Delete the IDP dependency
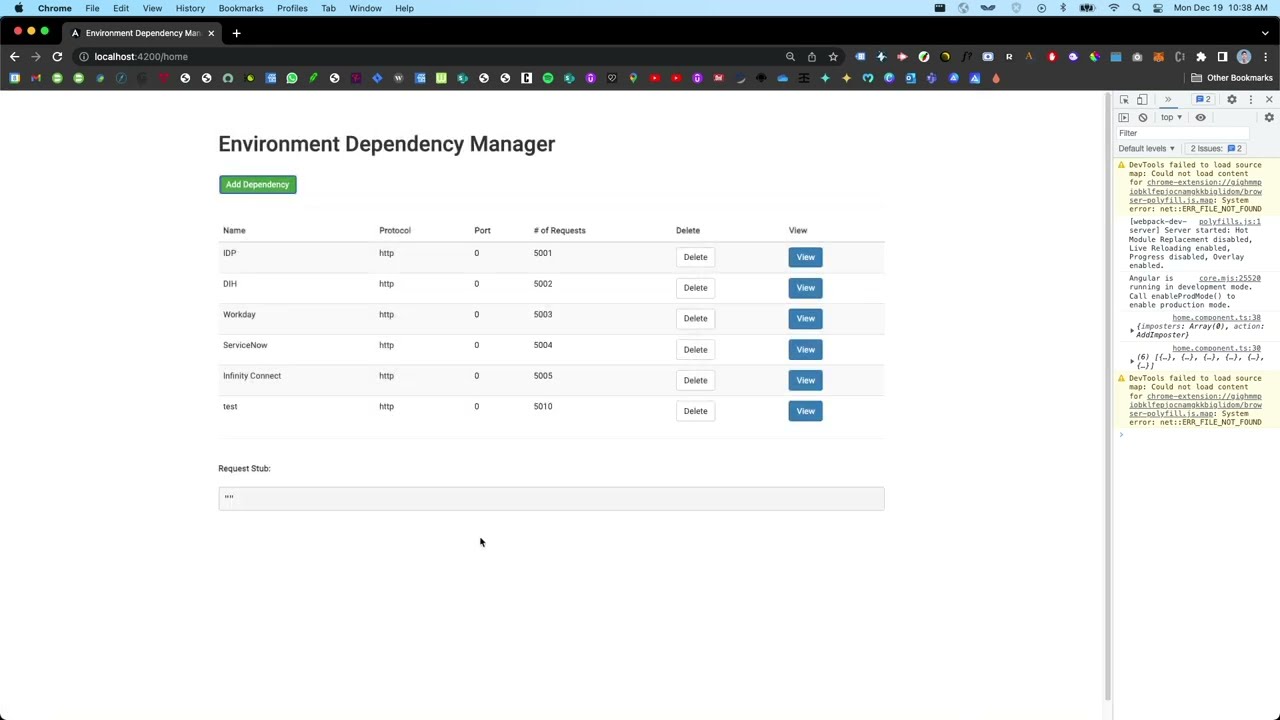1280x720 pixels. coord(695,257)
